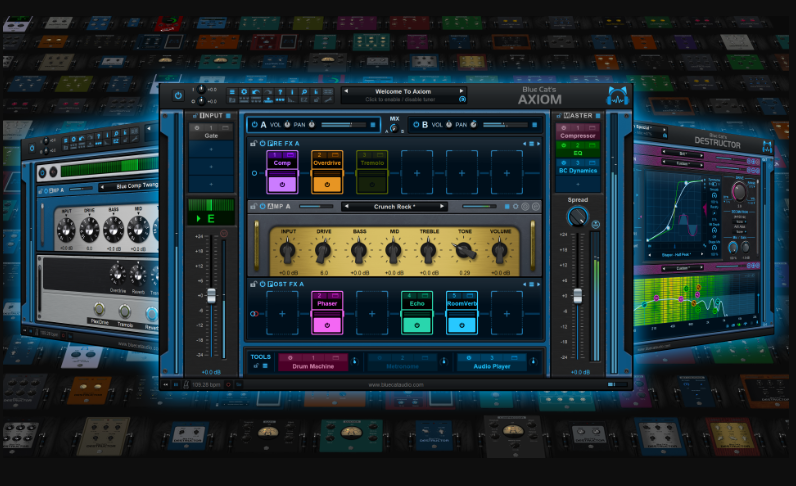
Task: Add effect in last PRE FX slot
Action: pos(507,173)
